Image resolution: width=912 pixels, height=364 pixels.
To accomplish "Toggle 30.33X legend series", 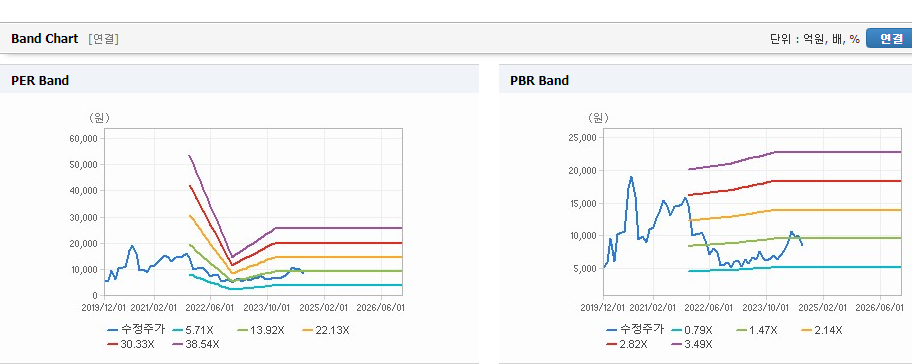I will point(131,344).
